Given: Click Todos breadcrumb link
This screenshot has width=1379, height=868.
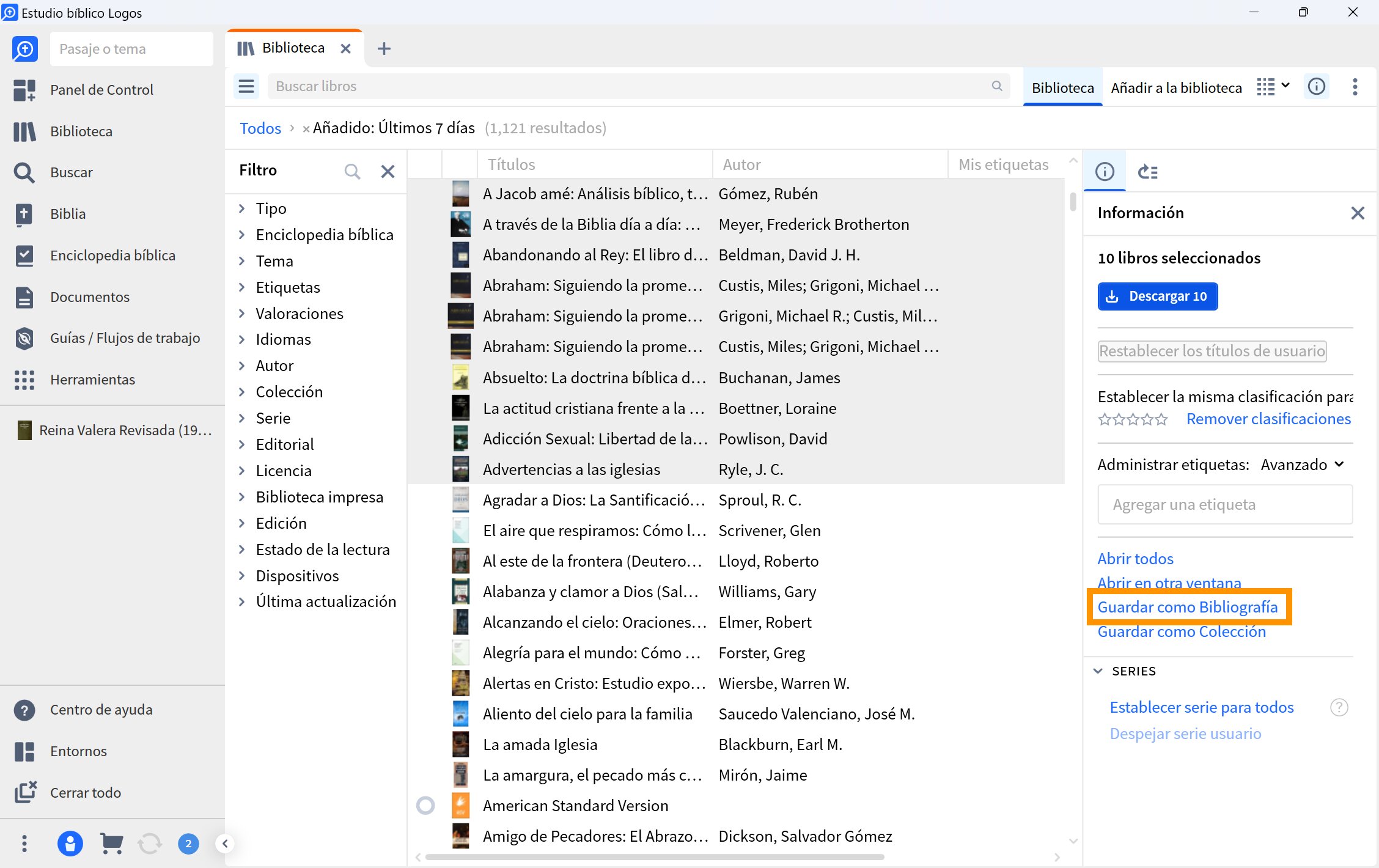Looking at the screenshot, I should tap(260, 128).
